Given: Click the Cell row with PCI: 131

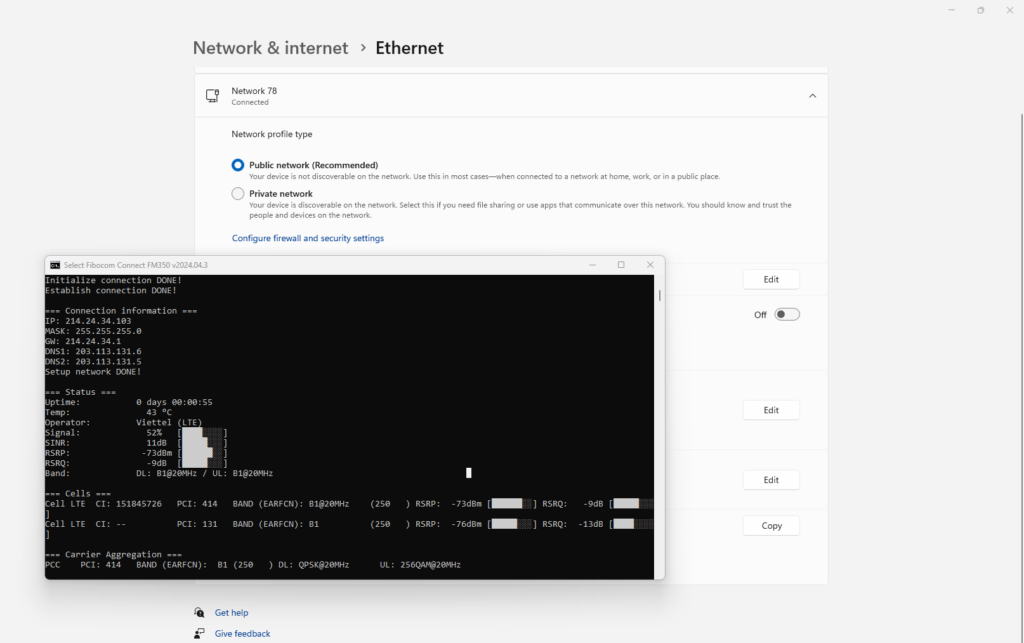Looking at the screenshot, I should 349,524.
